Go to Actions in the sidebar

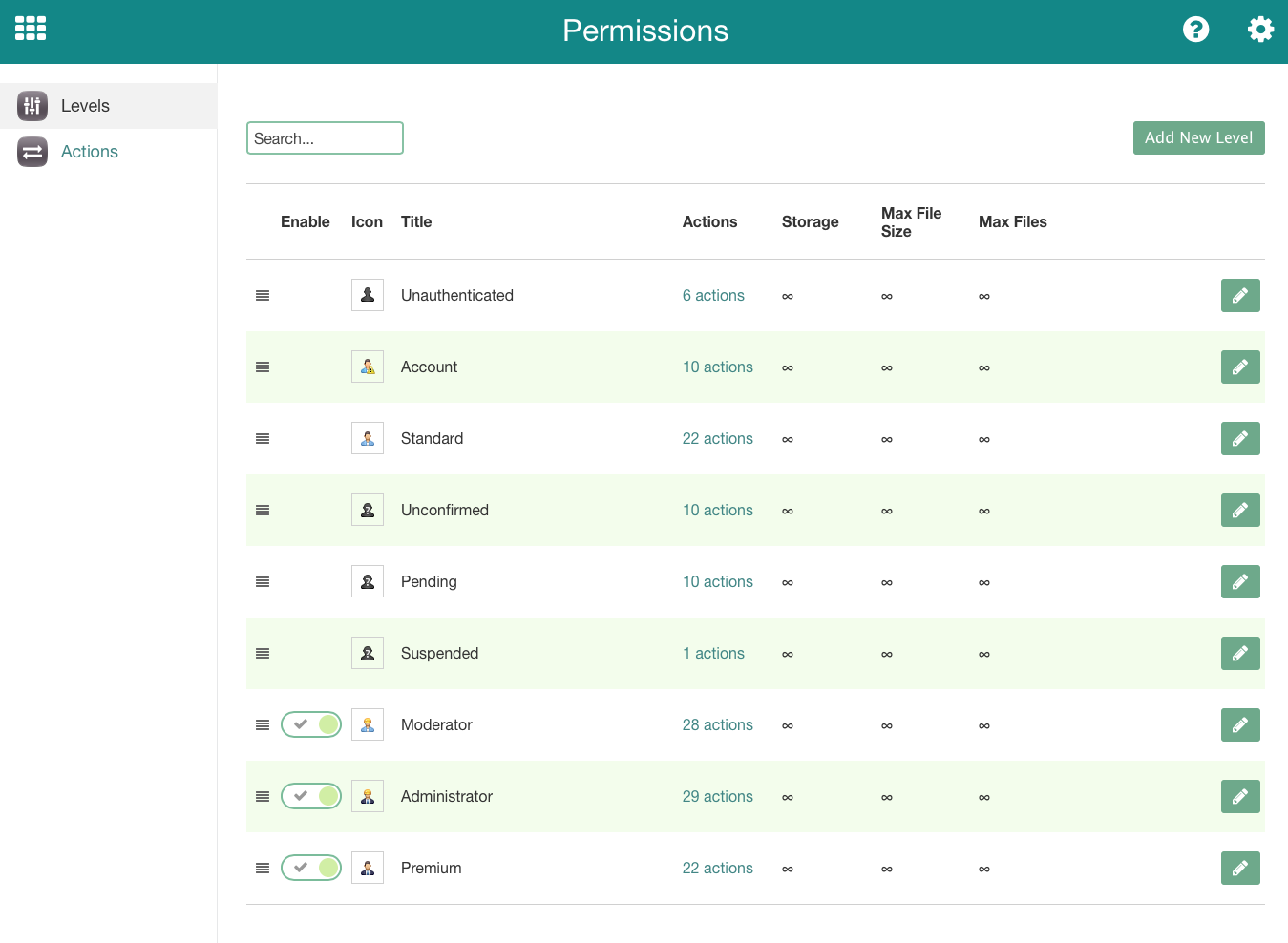89,152
